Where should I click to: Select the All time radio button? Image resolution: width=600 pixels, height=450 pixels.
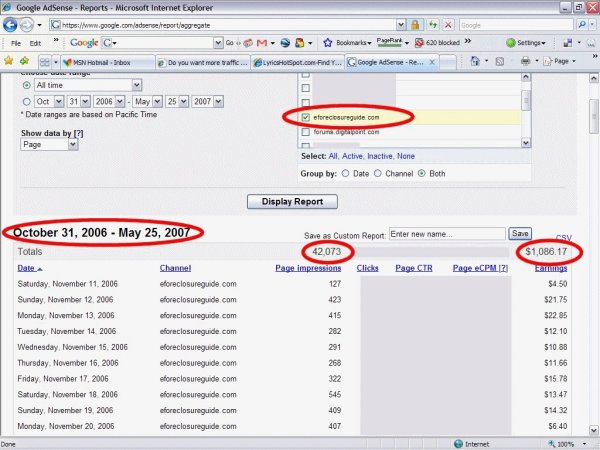[26, 85]
